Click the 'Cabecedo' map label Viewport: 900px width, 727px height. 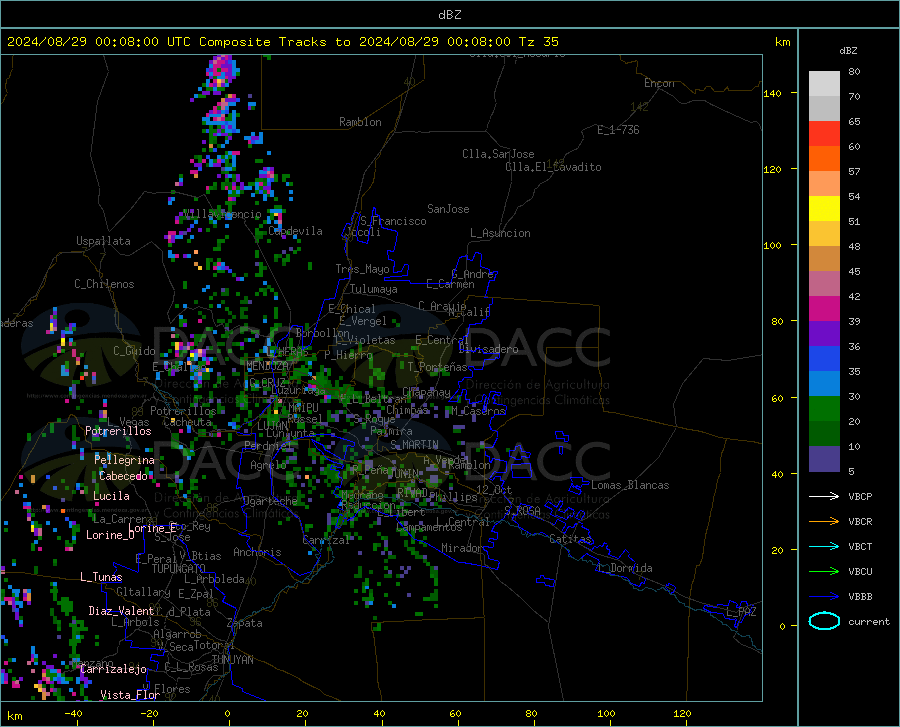(123, 476)
